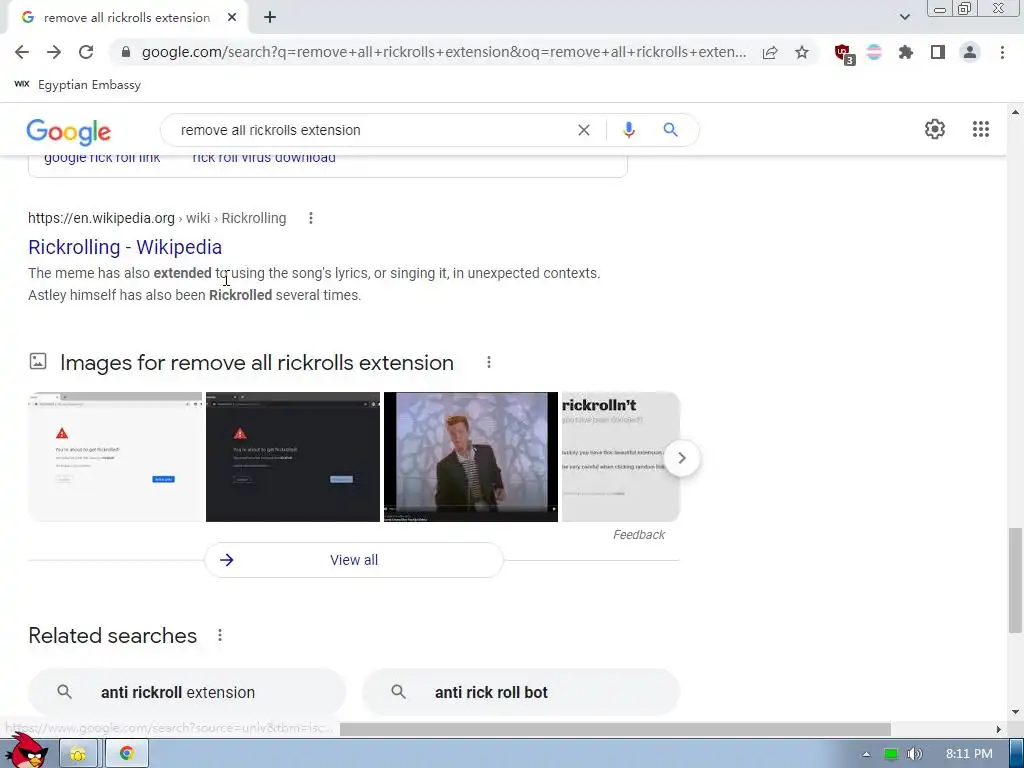Open a new browser tab
This screenshot has height=768, width=1024.
(x=270, y=18)
